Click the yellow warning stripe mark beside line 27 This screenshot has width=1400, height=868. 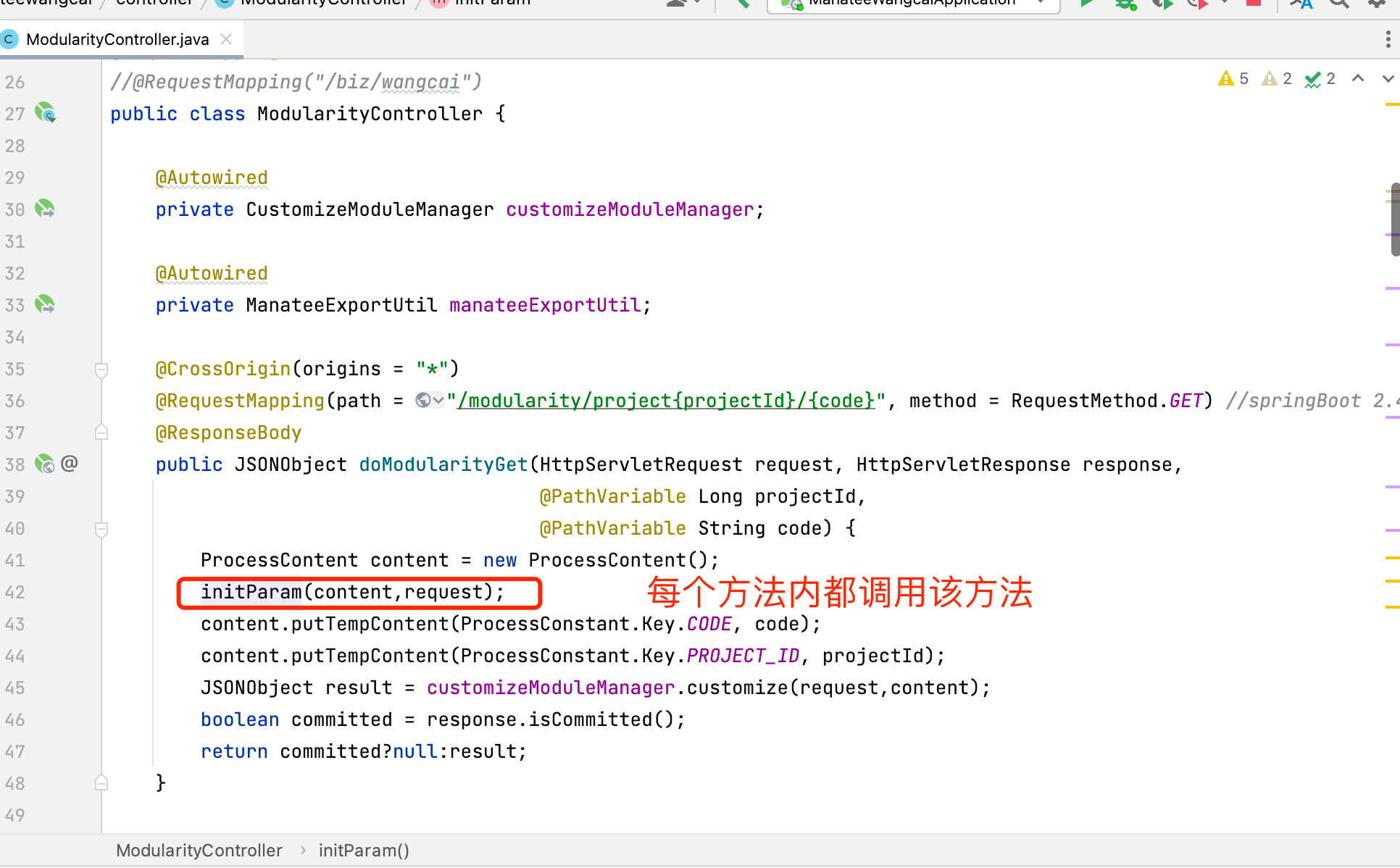point(1393,105)
